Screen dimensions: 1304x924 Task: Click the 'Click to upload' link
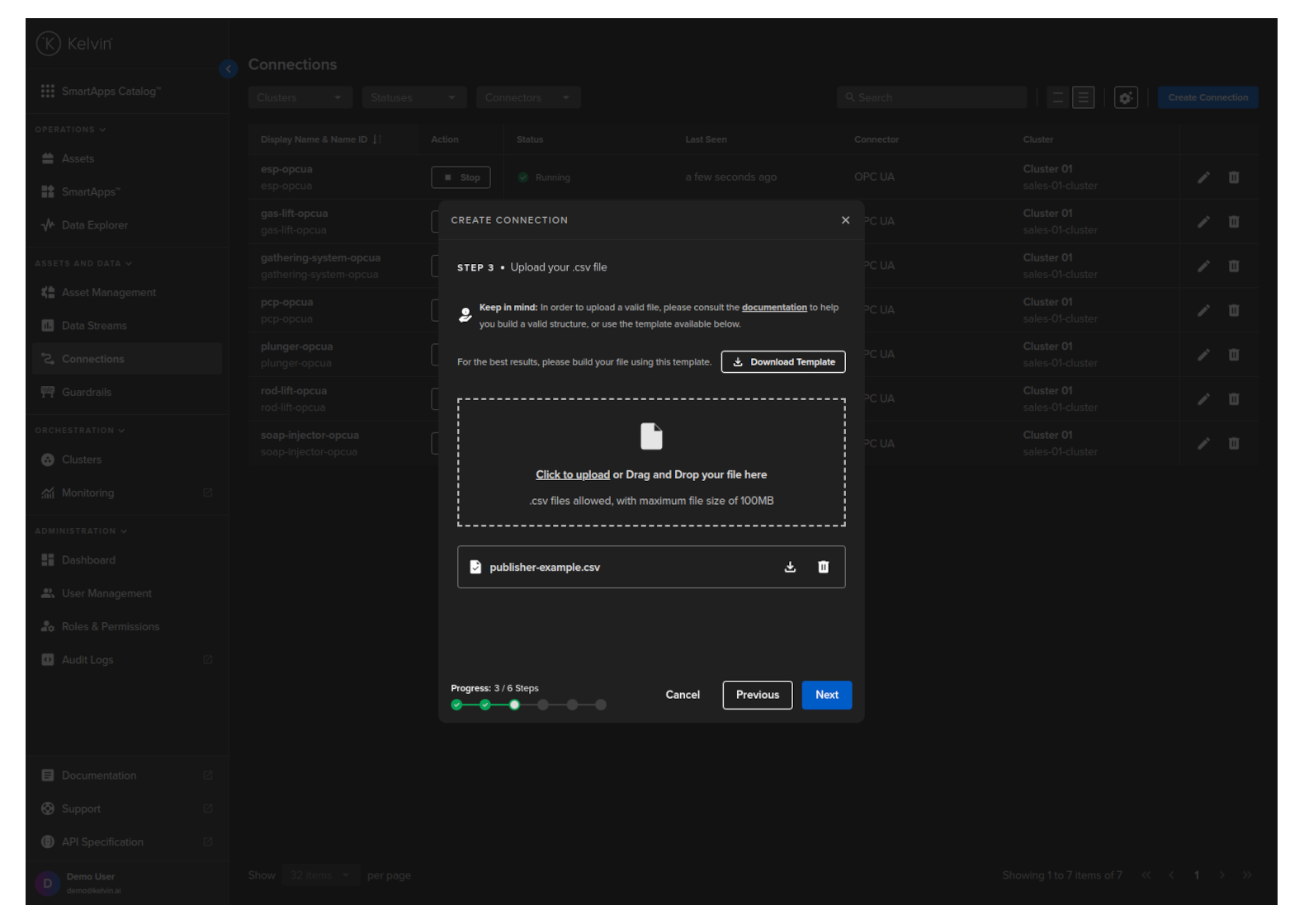[x=572, y=475]
